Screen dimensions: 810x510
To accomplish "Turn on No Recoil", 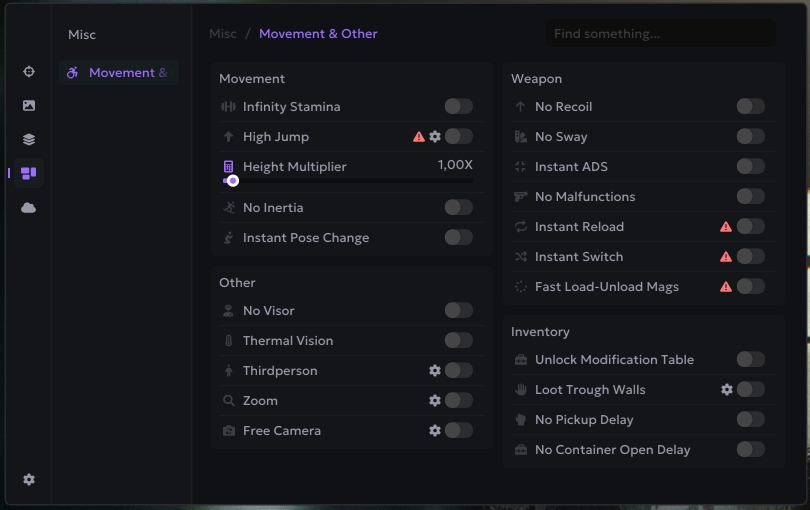I will [750, 106].
